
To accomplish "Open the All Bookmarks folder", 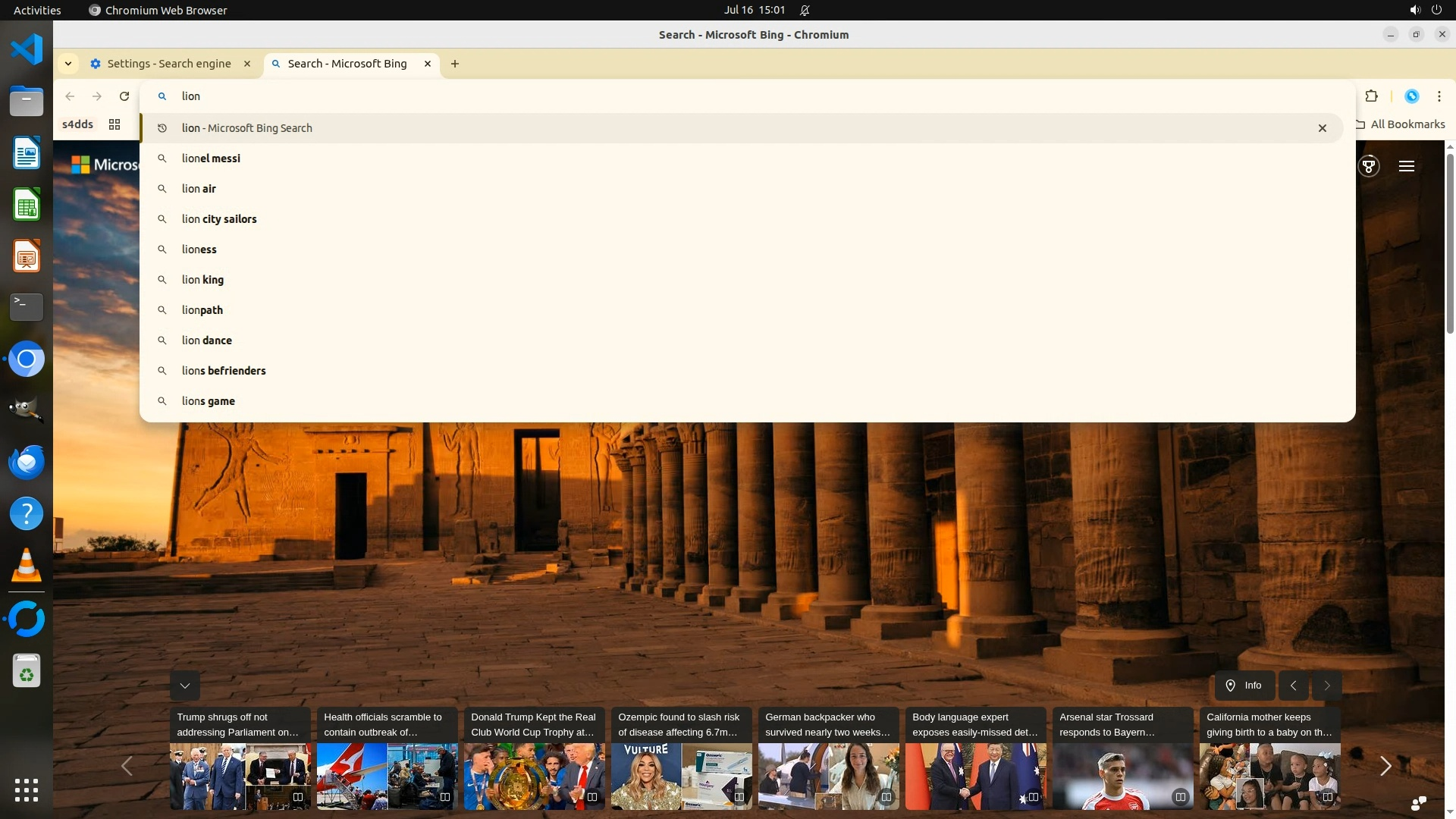I will coord(1401,124).
